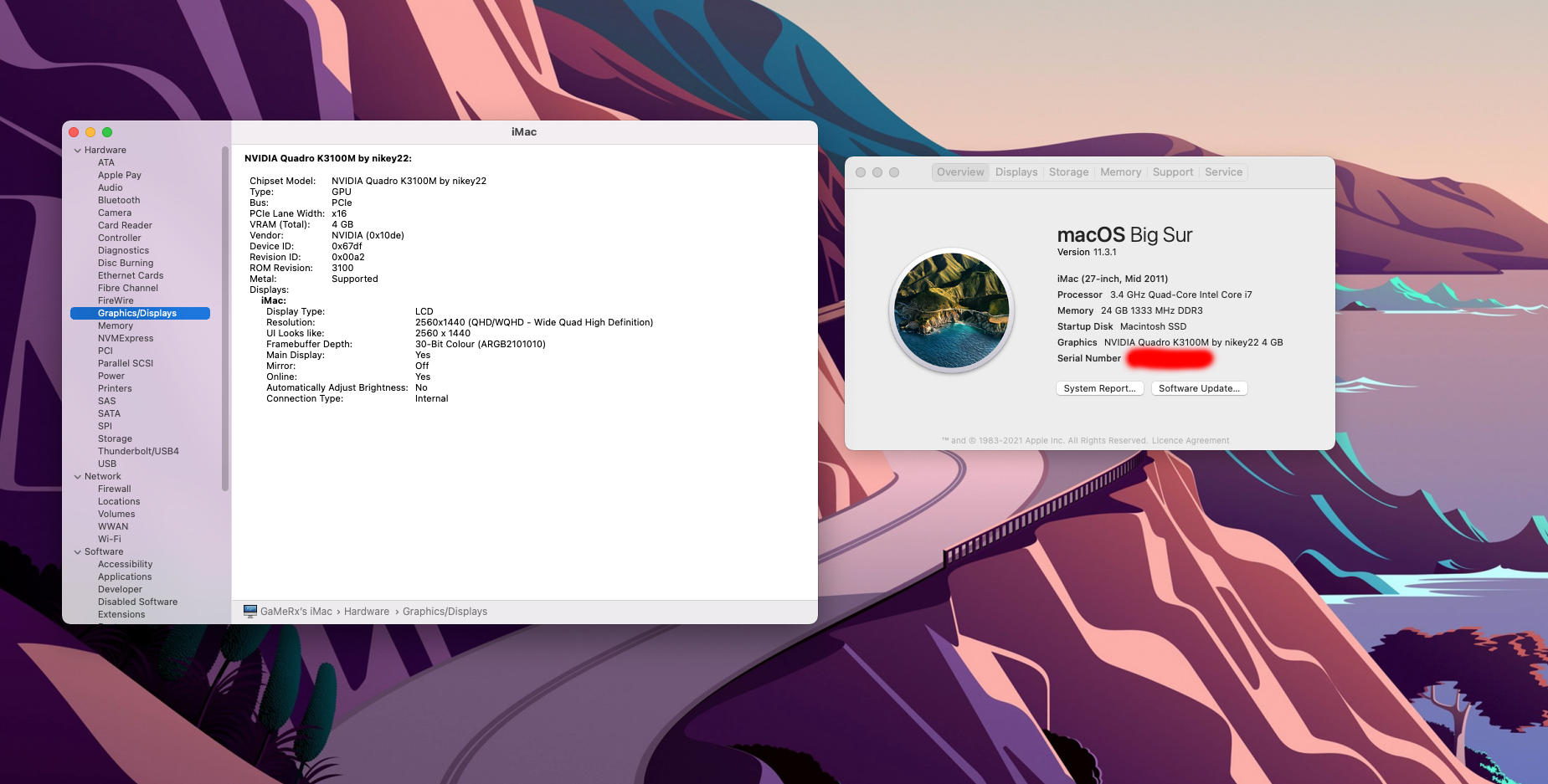The image size is (1548, 784).
Task: Select WWAN under Network
Action: (x=113, y=527)
